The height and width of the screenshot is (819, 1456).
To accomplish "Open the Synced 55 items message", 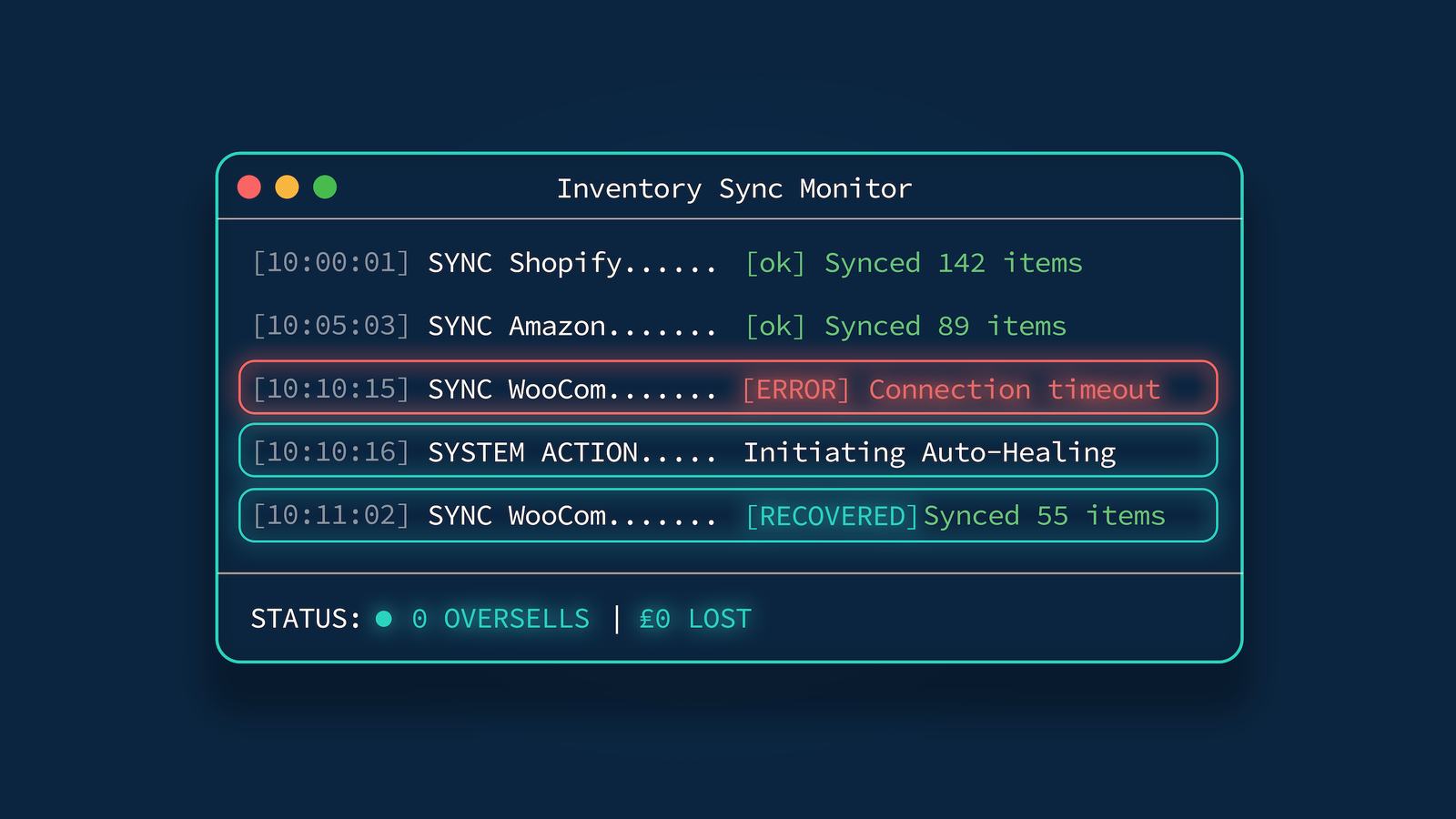I will pos(1044,516).
